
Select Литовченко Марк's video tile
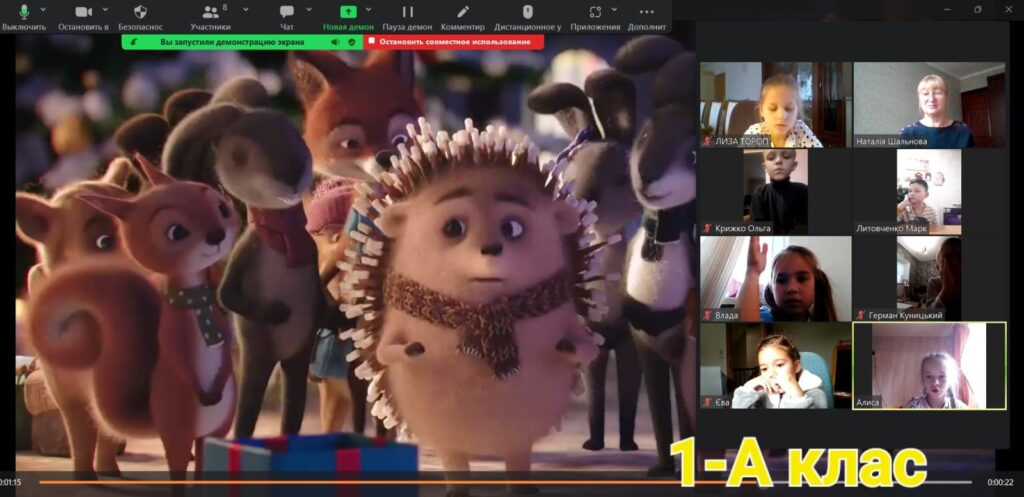[929, 191]
